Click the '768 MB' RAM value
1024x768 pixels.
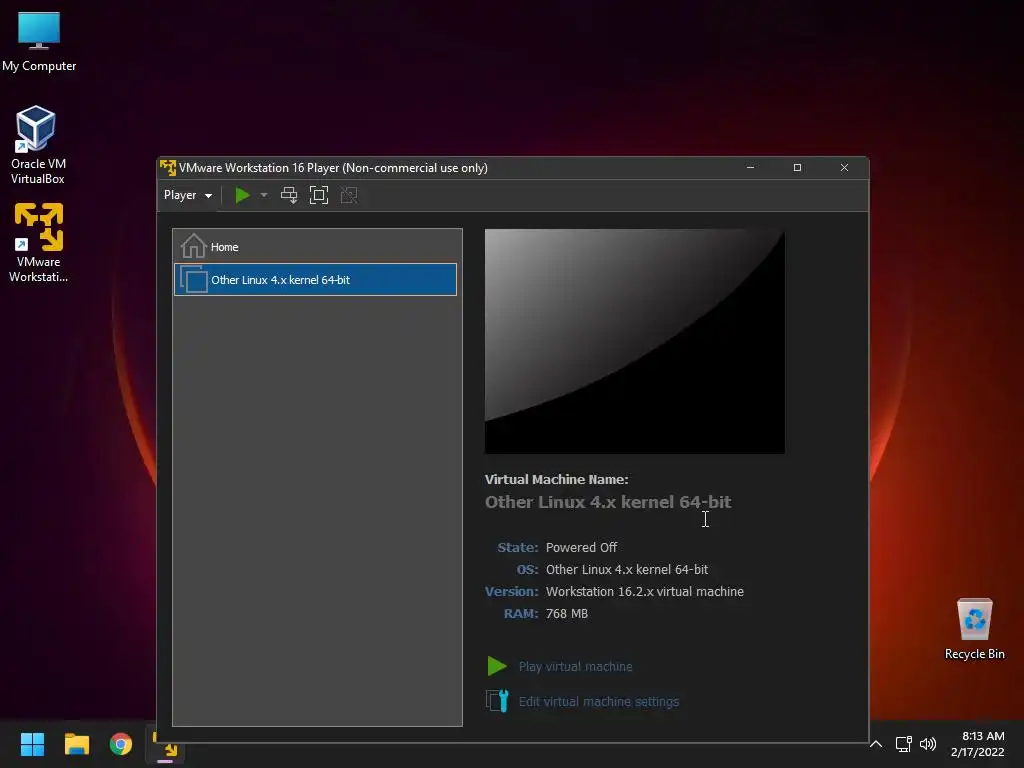click(x=567, y=614)
